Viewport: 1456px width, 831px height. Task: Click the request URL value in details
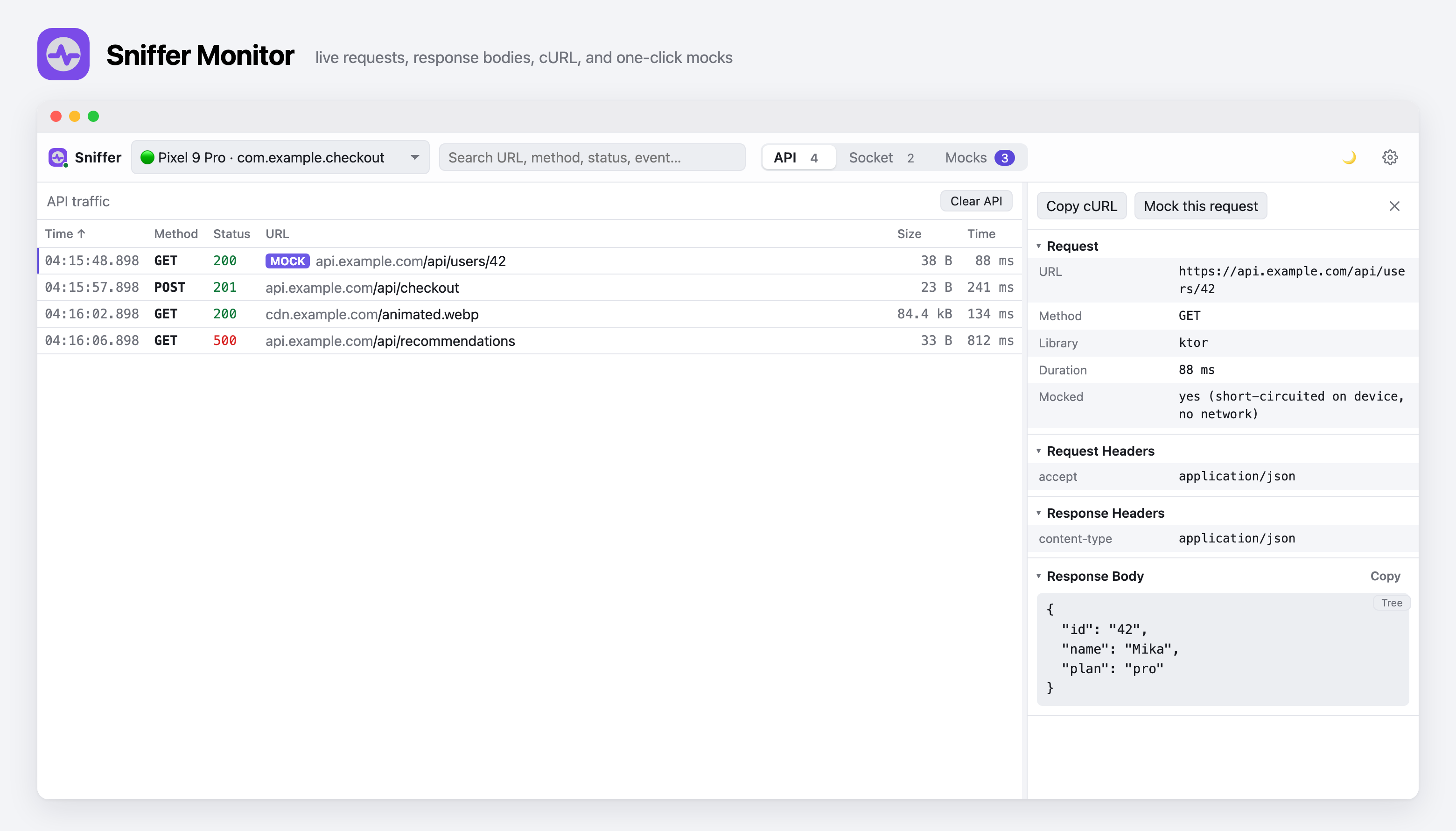[x=1292, y=280]
